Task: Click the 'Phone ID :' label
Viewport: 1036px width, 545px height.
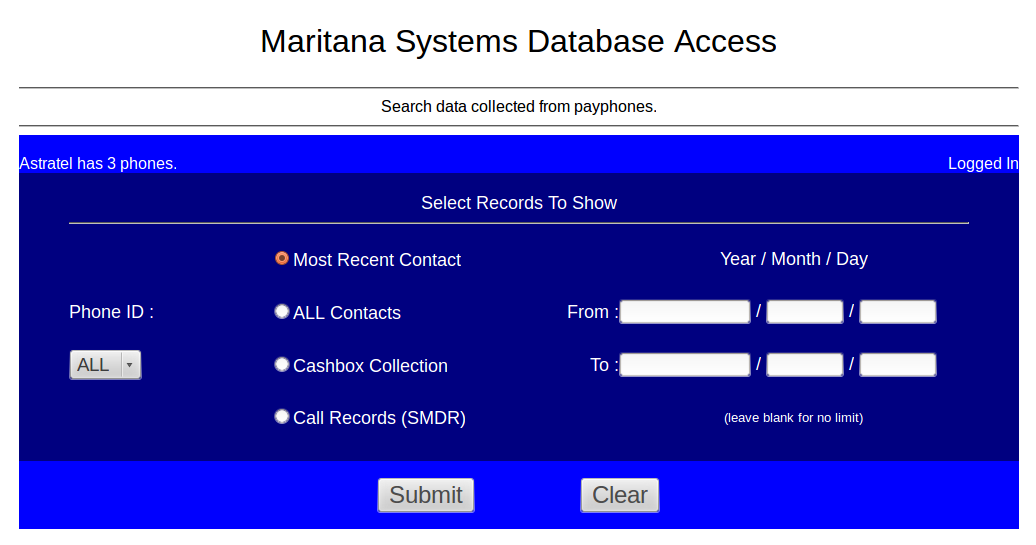Action: [111, 312]
